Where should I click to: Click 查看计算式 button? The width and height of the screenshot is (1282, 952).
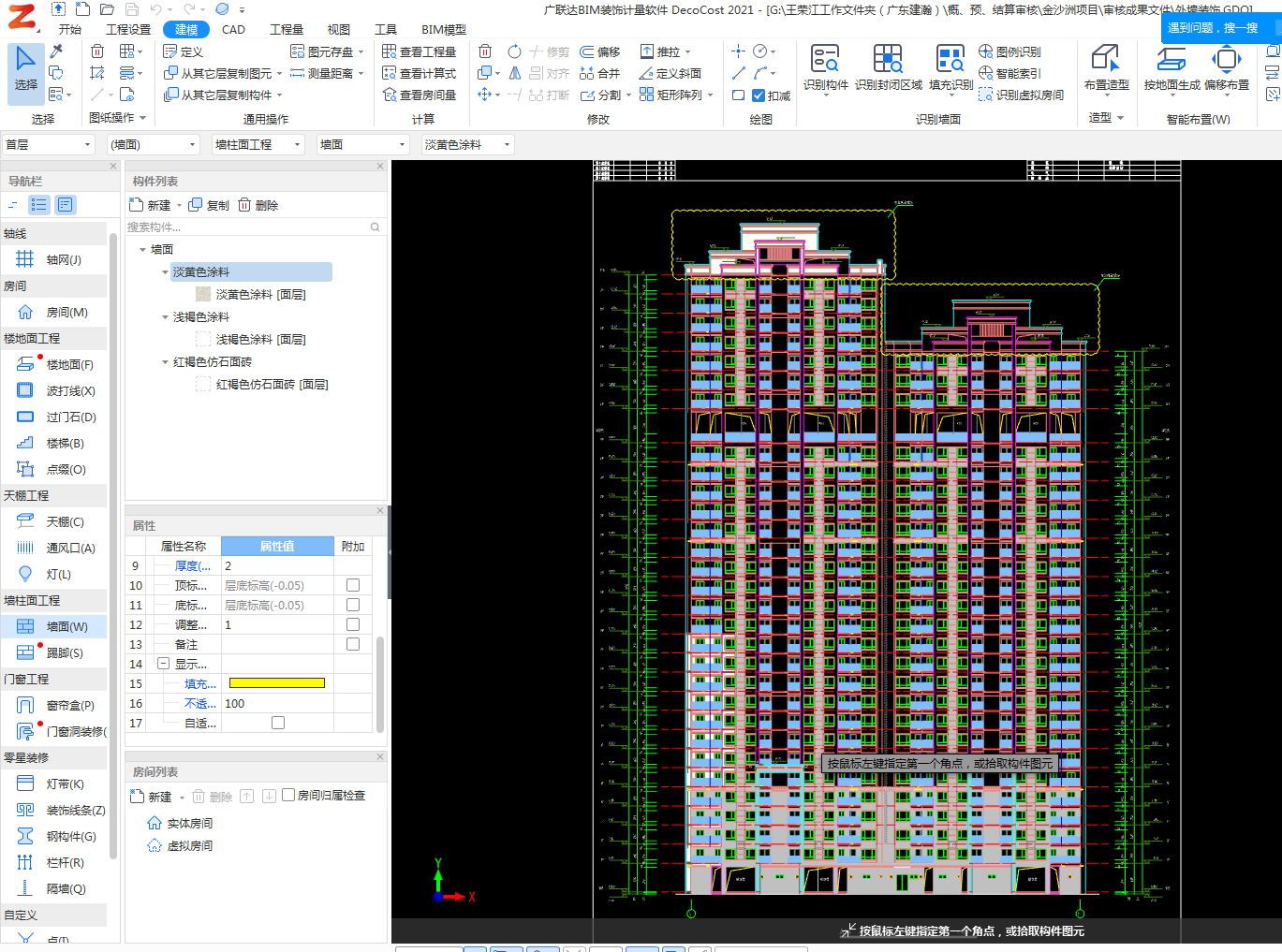coord(420,73)
